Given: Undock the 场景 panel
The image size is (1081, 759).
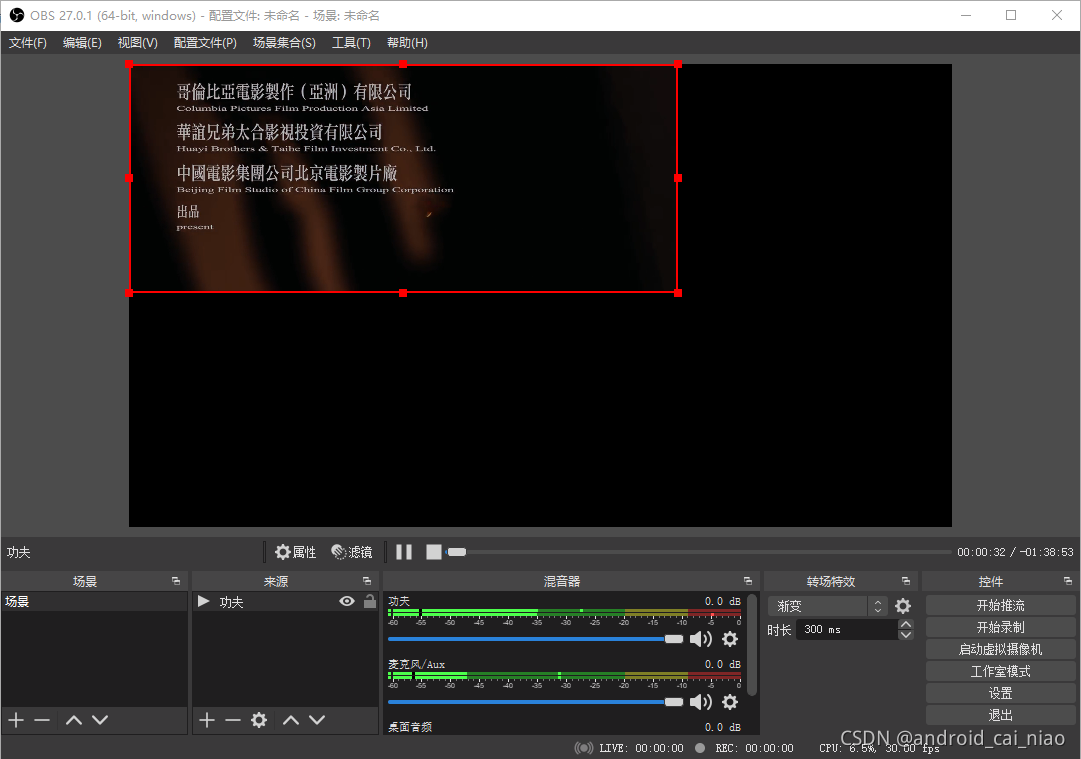Looking at the screenshot, I should [176, 581].
